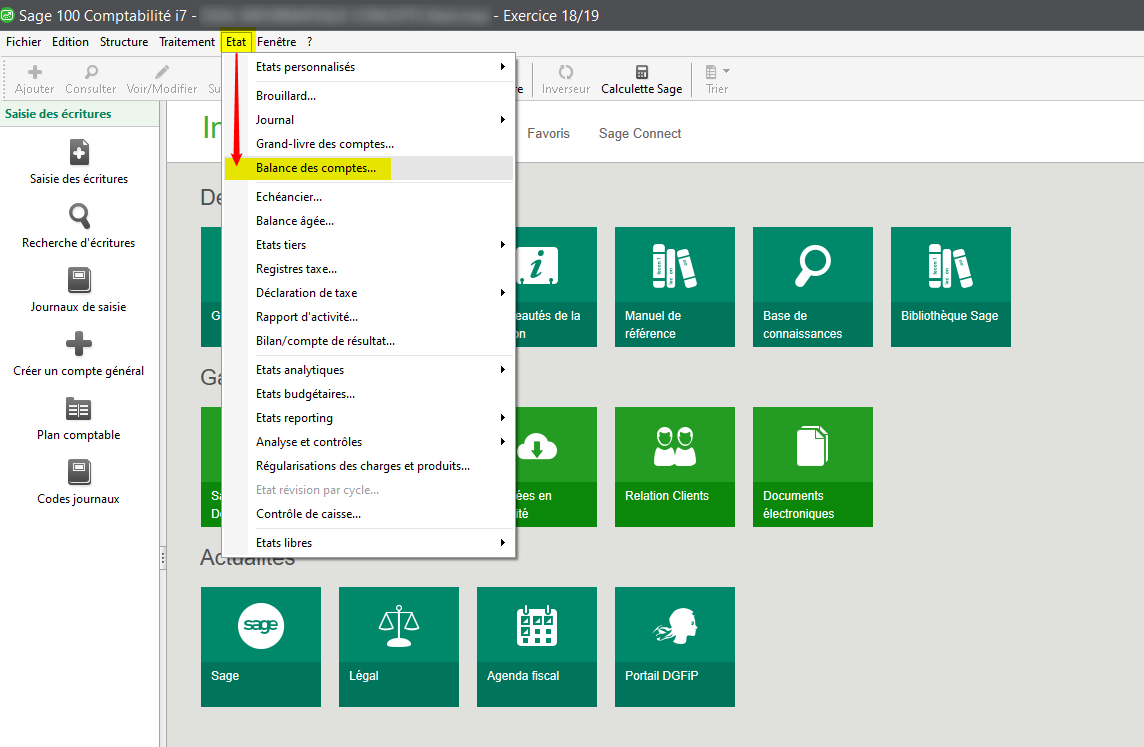Click the Relation Clients tile
The image size is (1144, 747).
(674, 466)
